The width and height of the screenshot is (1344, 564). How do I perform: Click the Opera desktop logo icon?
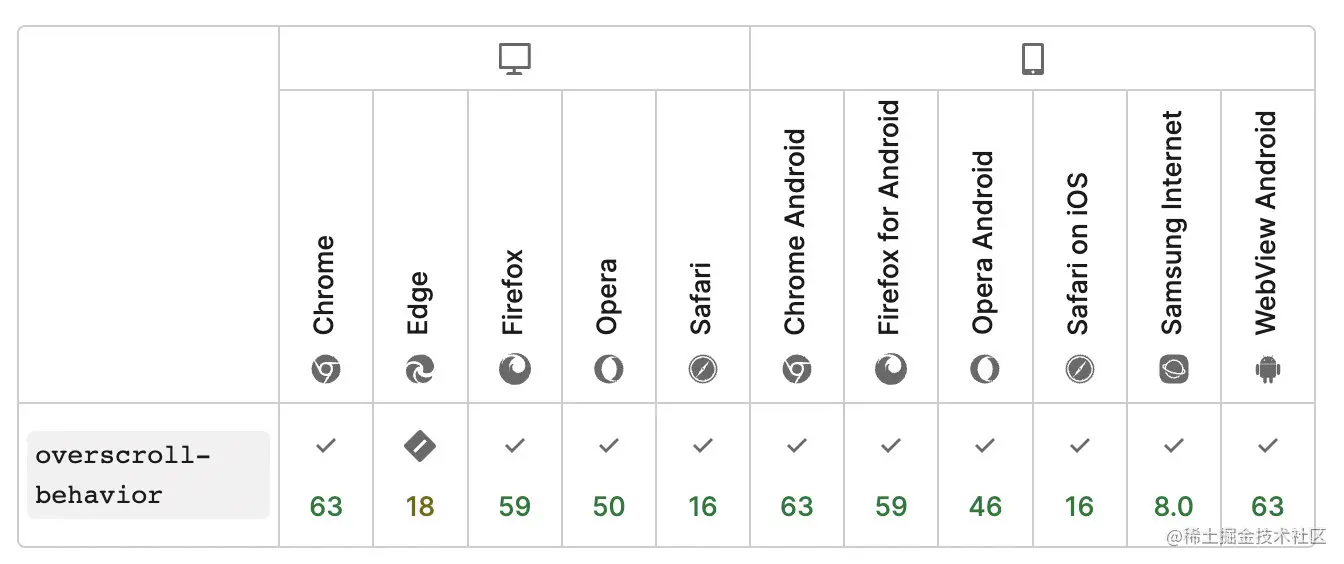608,370
